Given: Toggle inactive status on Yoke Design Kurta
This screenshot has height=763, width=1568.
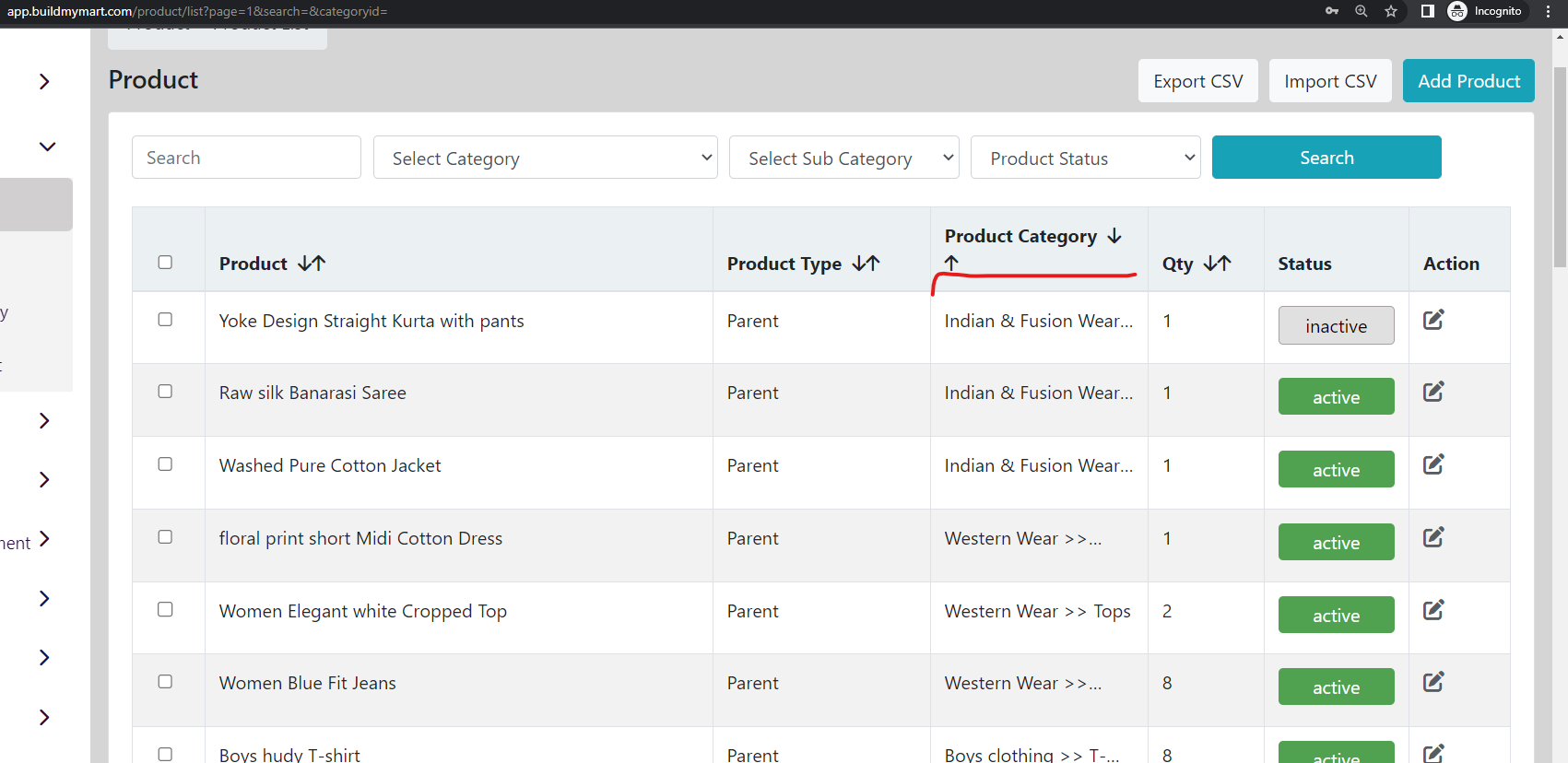Looking at the screenshot, I should 1336,325.
